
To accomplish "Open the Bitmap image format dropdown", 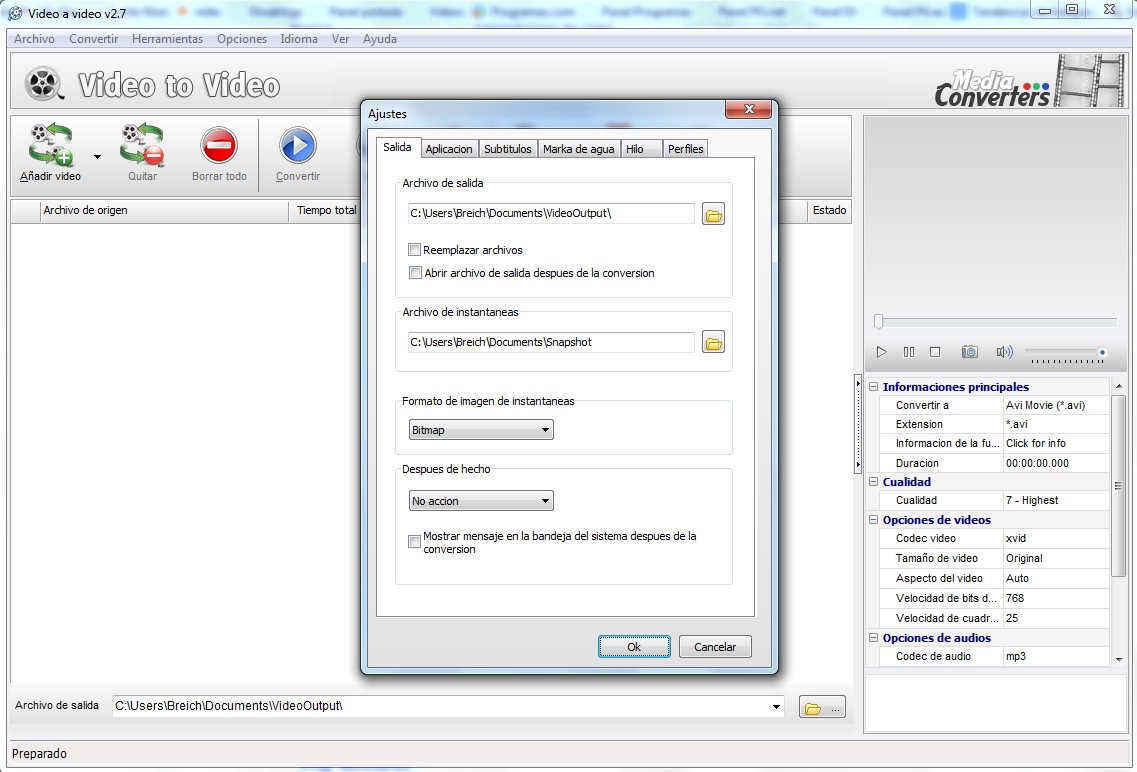I will tap(481, 430).
